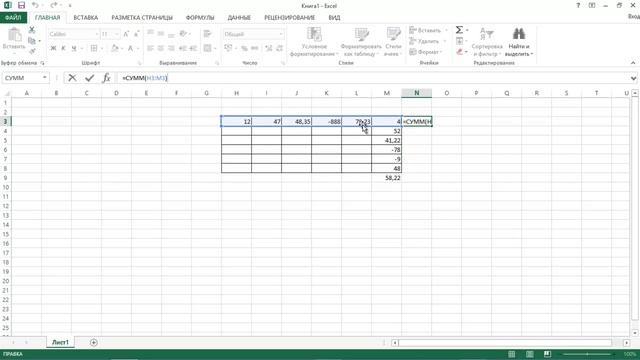Switch to the ВИД tab
Viewport: 640px width, 360px height.
(334, 18)
